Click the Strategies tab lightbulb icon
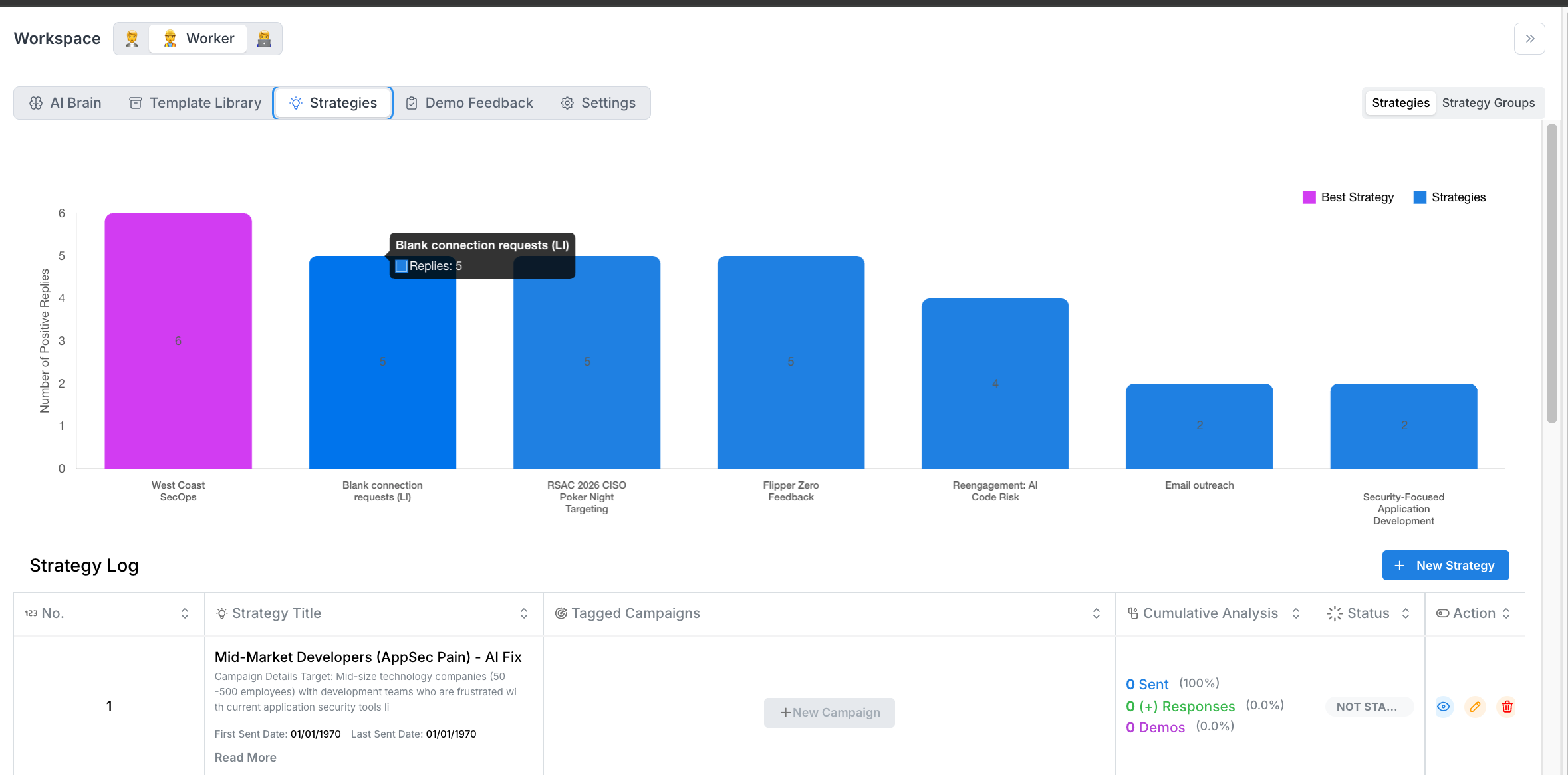Screen dimensions: 1568x775 (x=296, y=103)
